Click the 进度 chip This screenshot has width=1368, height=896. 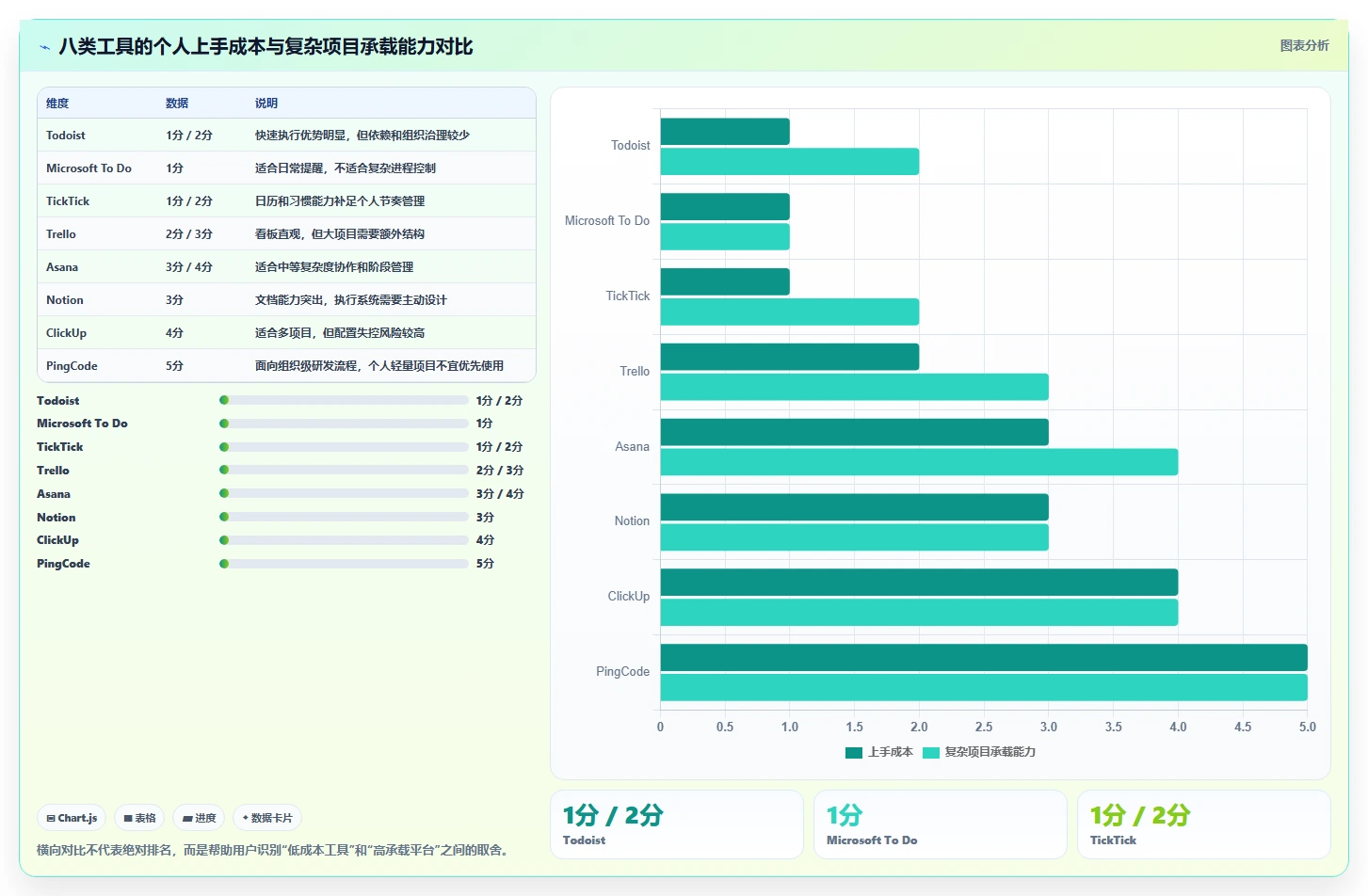199,818
